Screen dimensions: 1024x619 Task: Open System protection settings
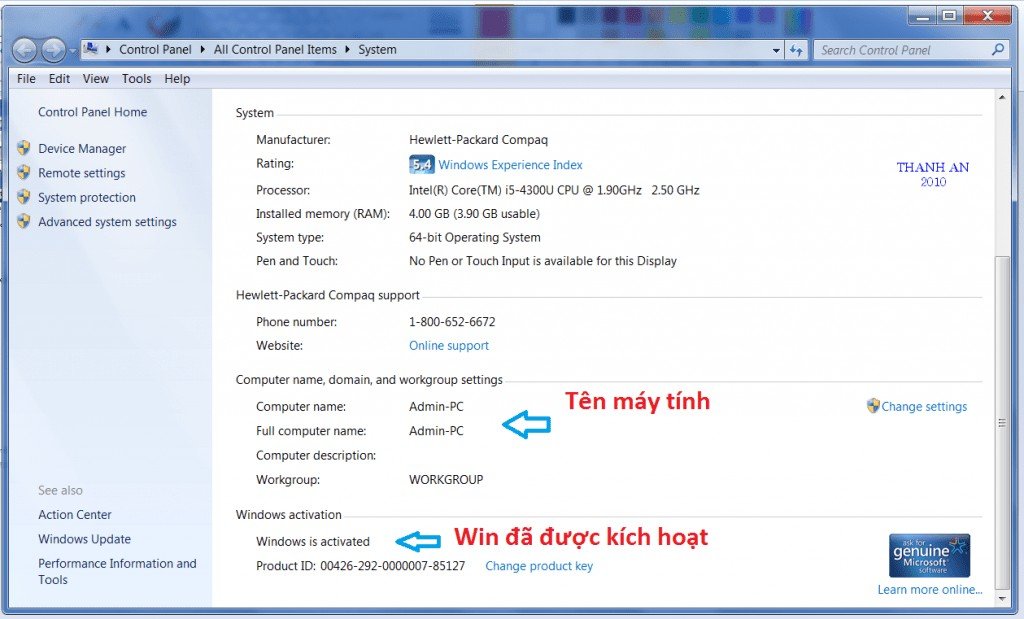coord(88,197)
